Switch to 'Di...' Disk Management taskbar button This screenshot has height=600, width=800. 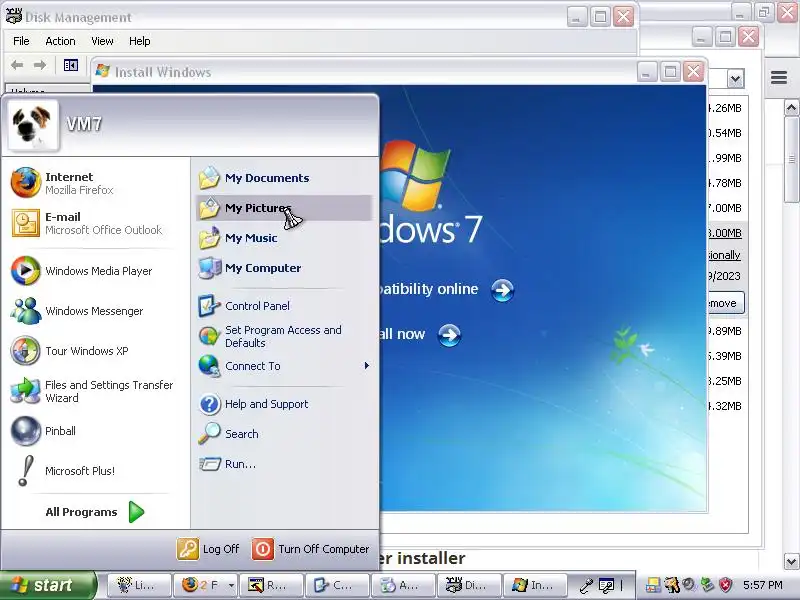(469, 585)
